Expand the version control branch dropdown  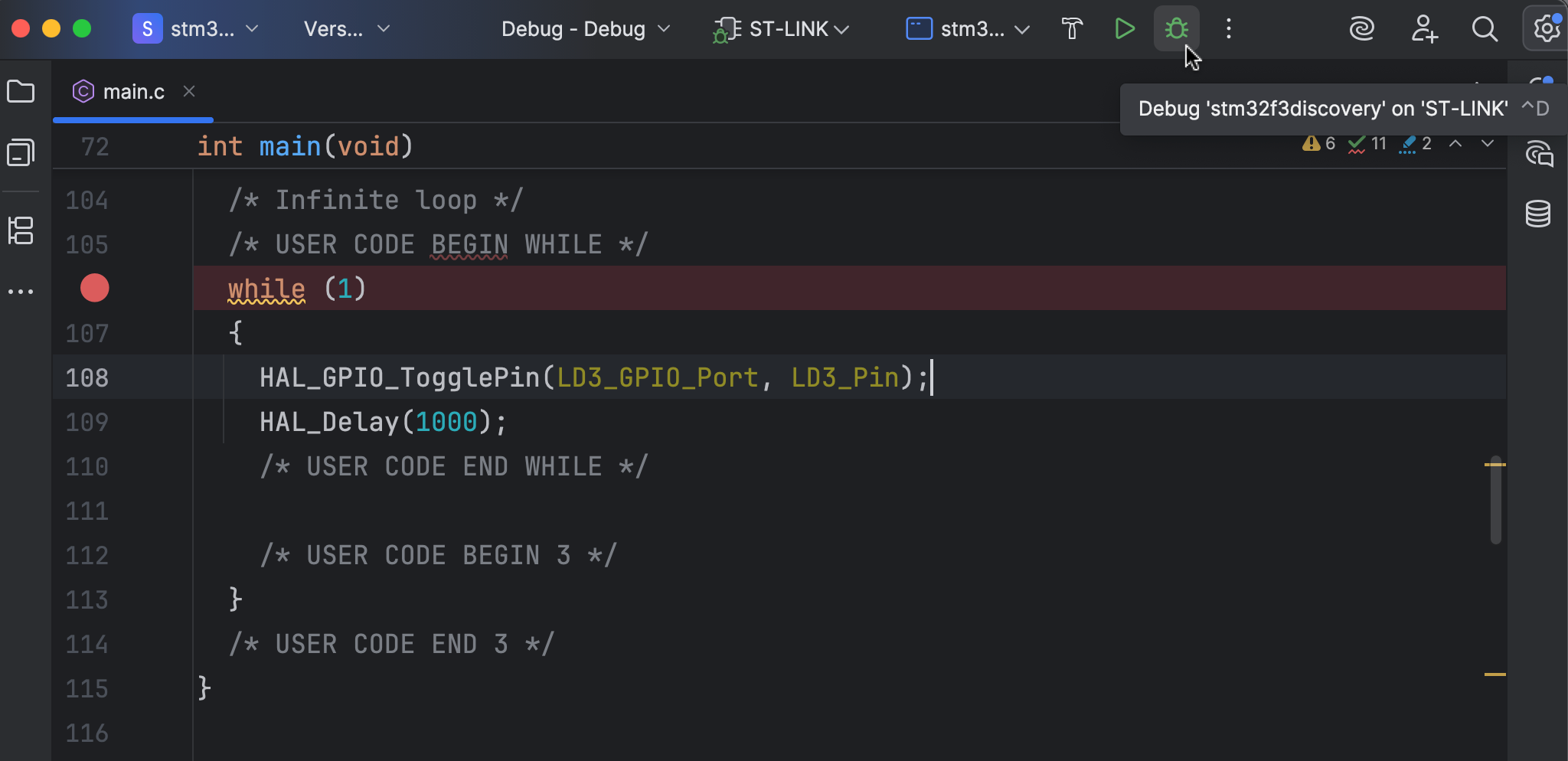coord(345,29)
